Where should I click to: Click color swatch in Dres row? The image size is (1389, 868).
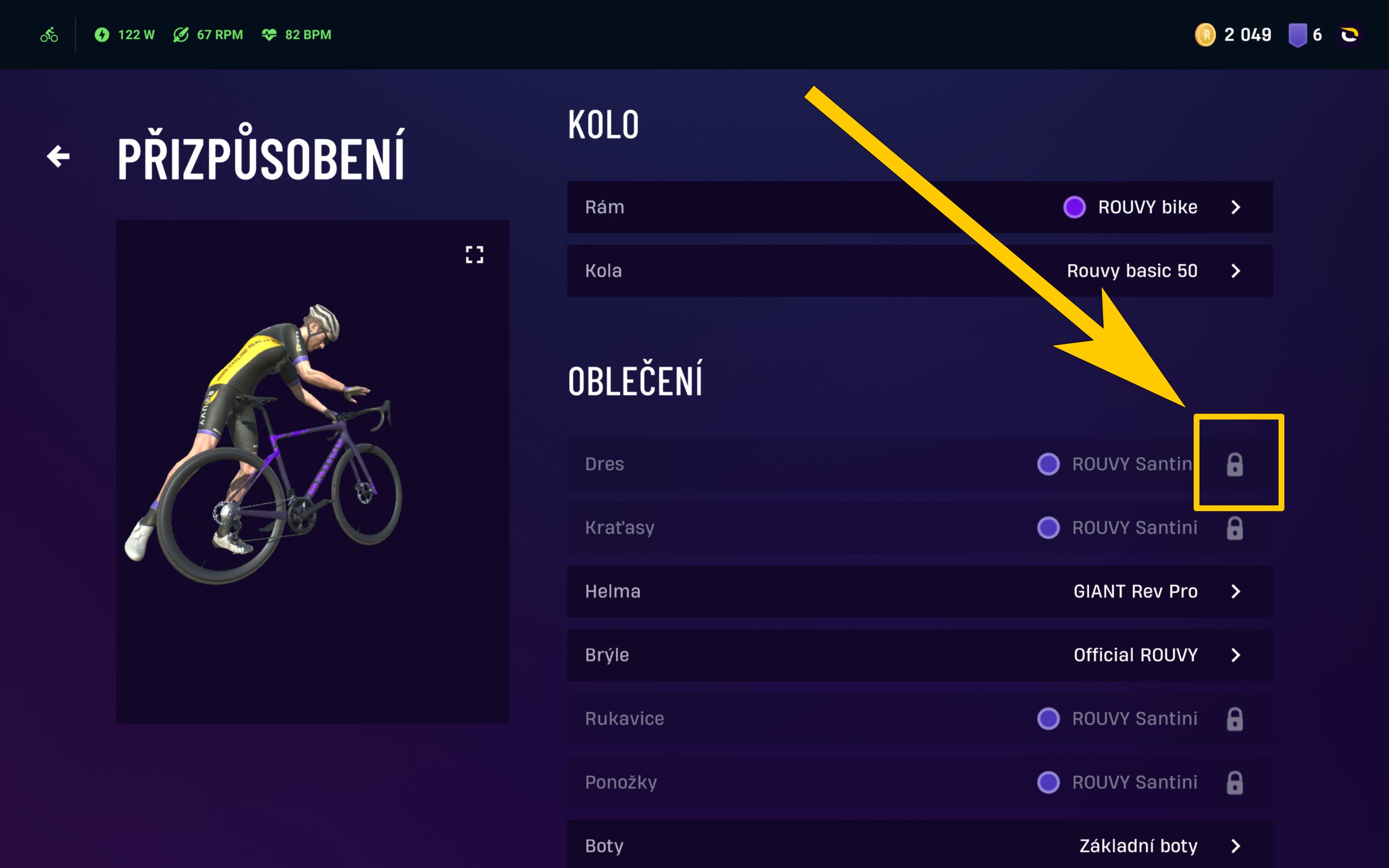[1048, 464]
